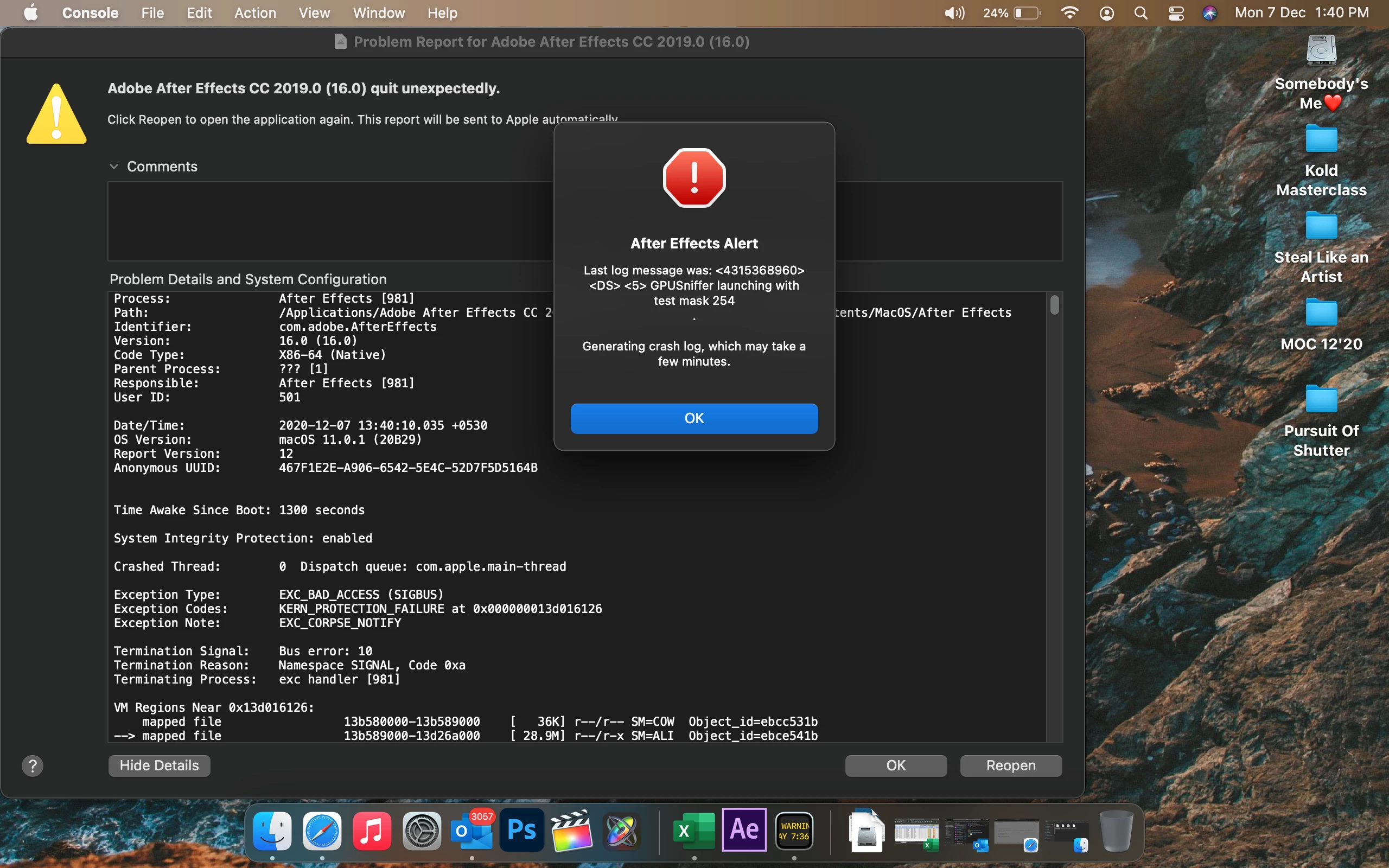This screenshot has height=868, width=1389.
Task: Click the problem details scrollbar thumb
Action: pyautogui.click(x=1054, y=304)
